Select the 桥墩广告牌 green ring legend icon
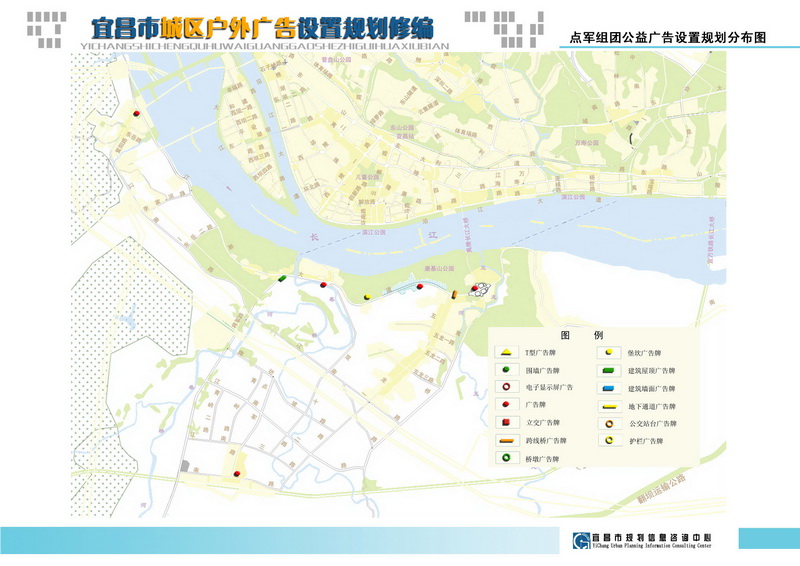Screen dimensions: 800x566 (508, 458)
